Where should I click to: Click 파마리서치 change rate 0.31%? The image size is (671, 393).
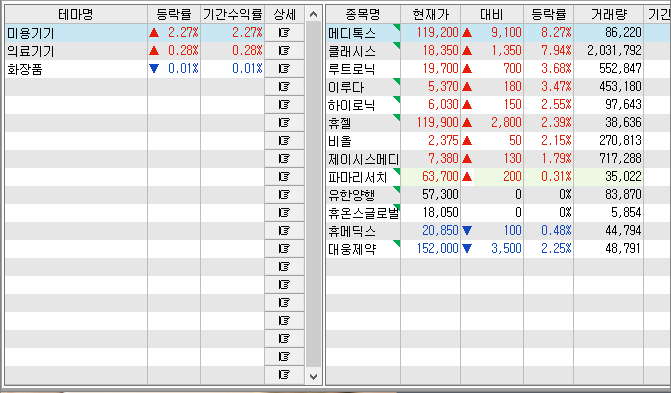(x=556, y=176)
